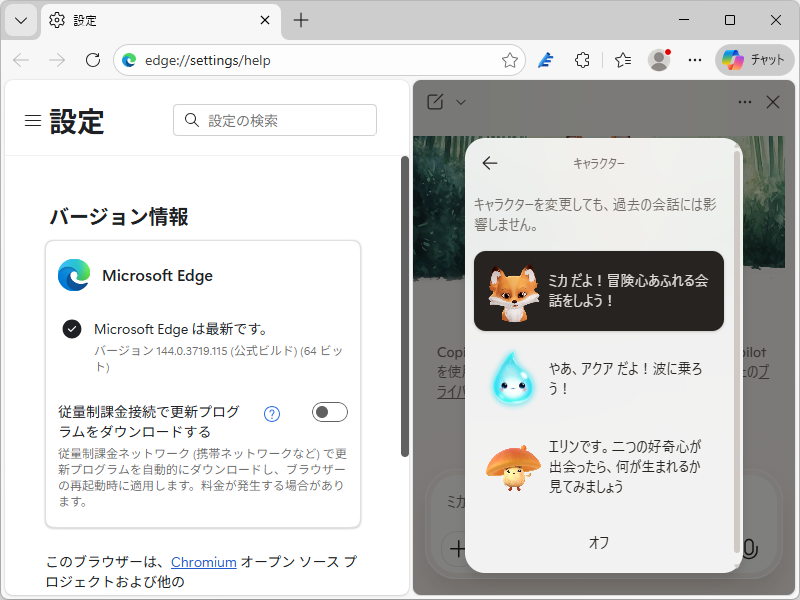Open the settings hamburger menu
The image size is (800, 600).
point(31,120)
